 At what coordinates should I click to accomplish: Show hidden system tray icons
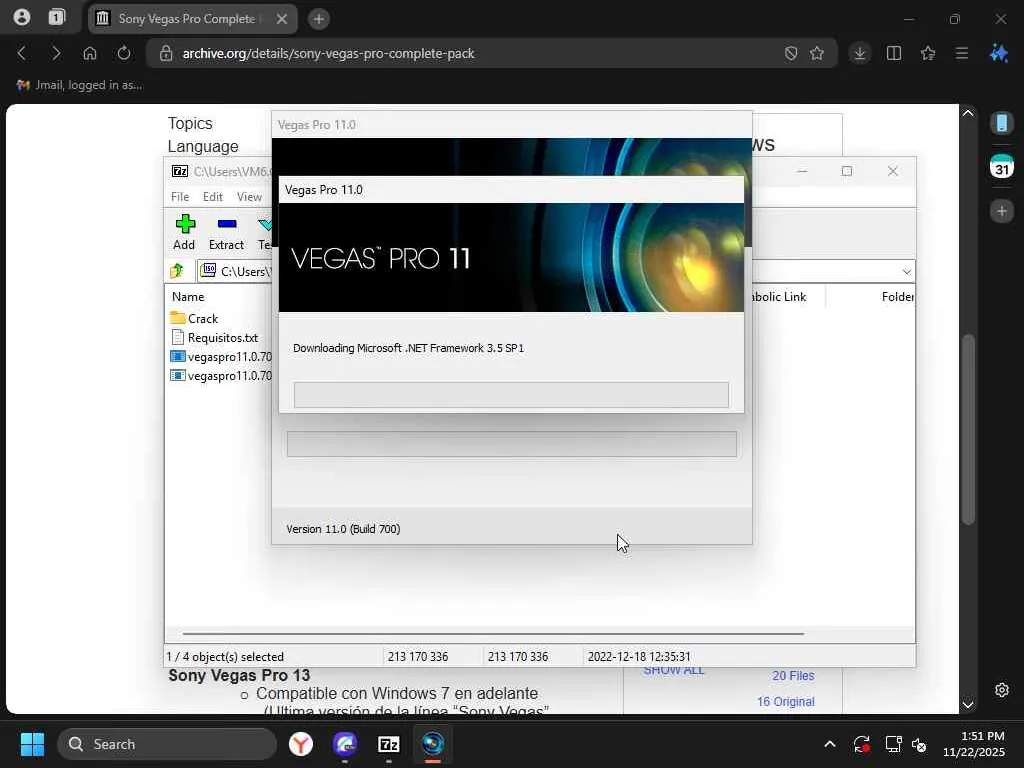pyautogui.click(x=829, y=744)
